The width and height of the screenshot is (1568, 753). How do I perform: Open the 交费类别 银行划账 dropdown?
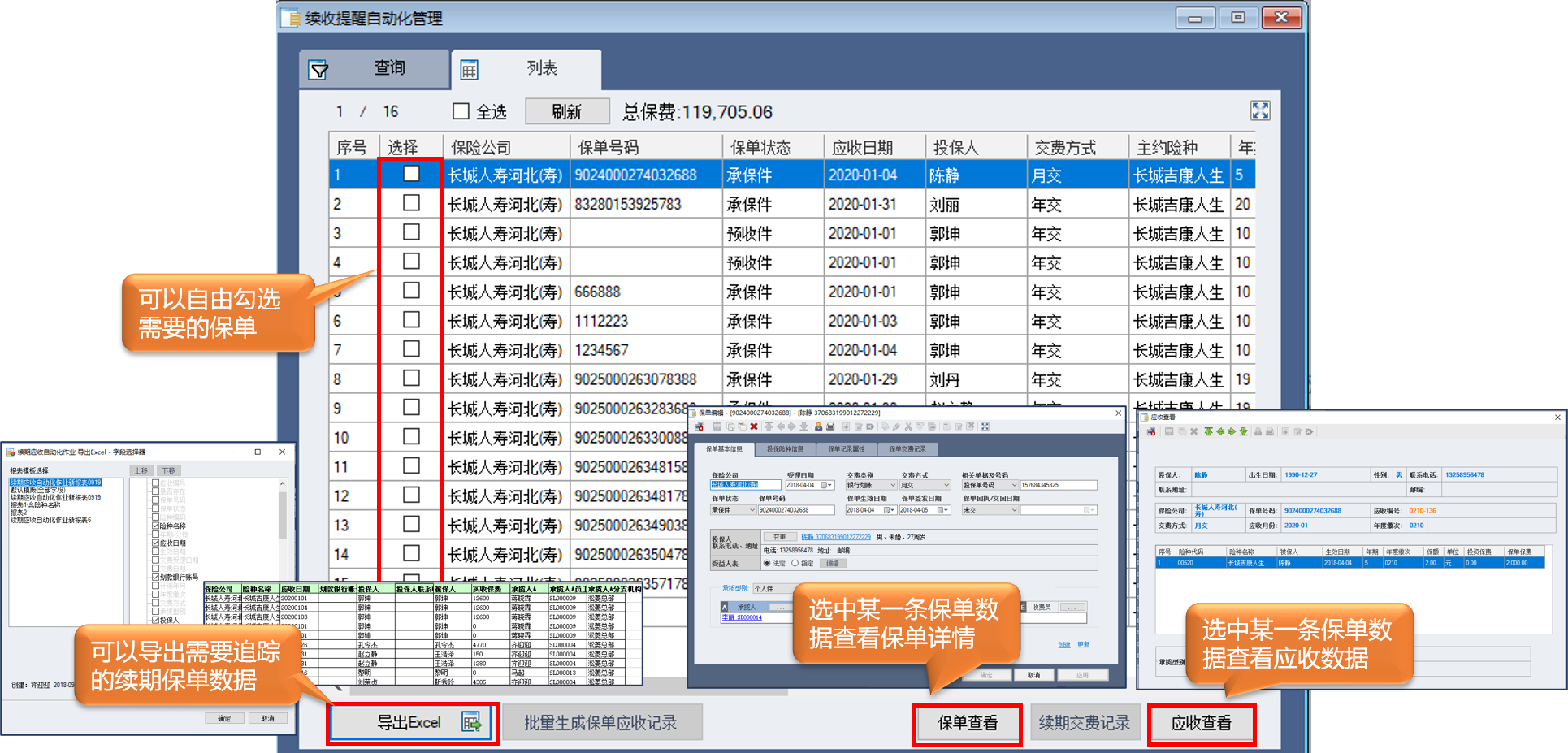tap(892, 485)
